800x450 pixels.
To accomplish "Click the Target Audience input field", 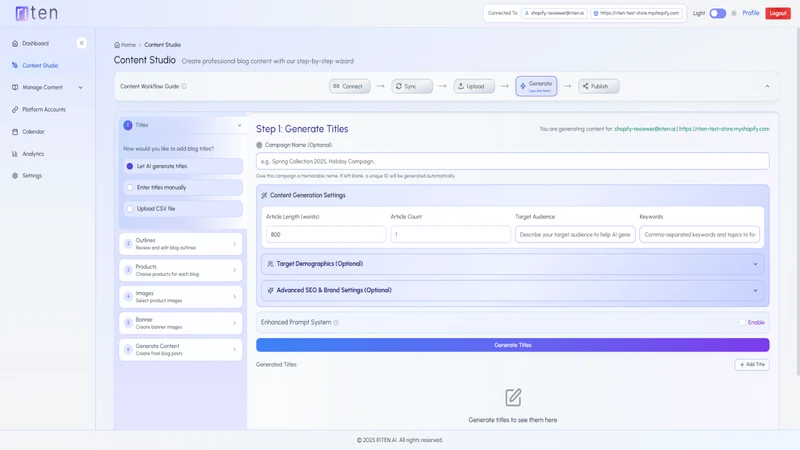I will pyautogui.click(x=575, y=235).
